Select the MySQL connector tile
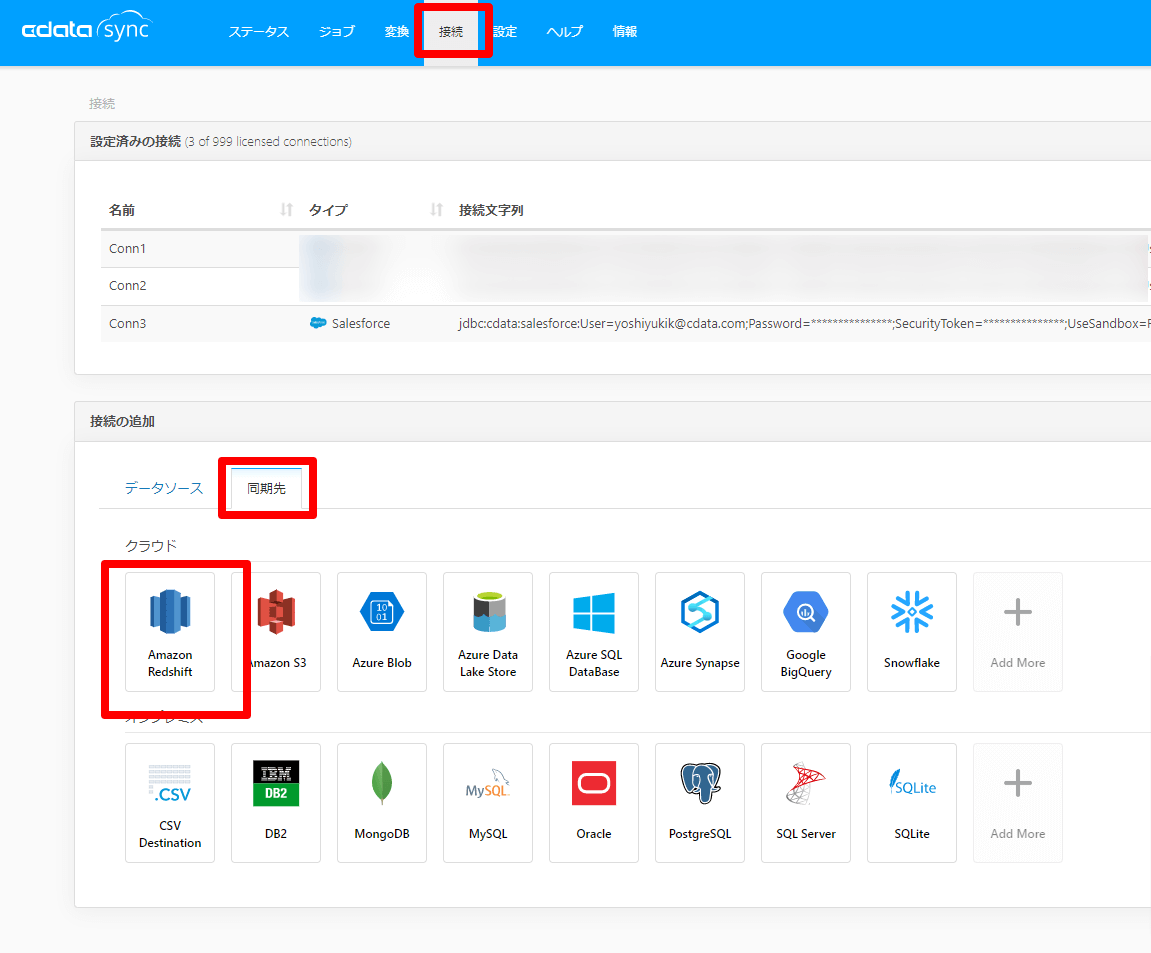The width and height of the screenshot is (1151, 953). coord(488,802)
